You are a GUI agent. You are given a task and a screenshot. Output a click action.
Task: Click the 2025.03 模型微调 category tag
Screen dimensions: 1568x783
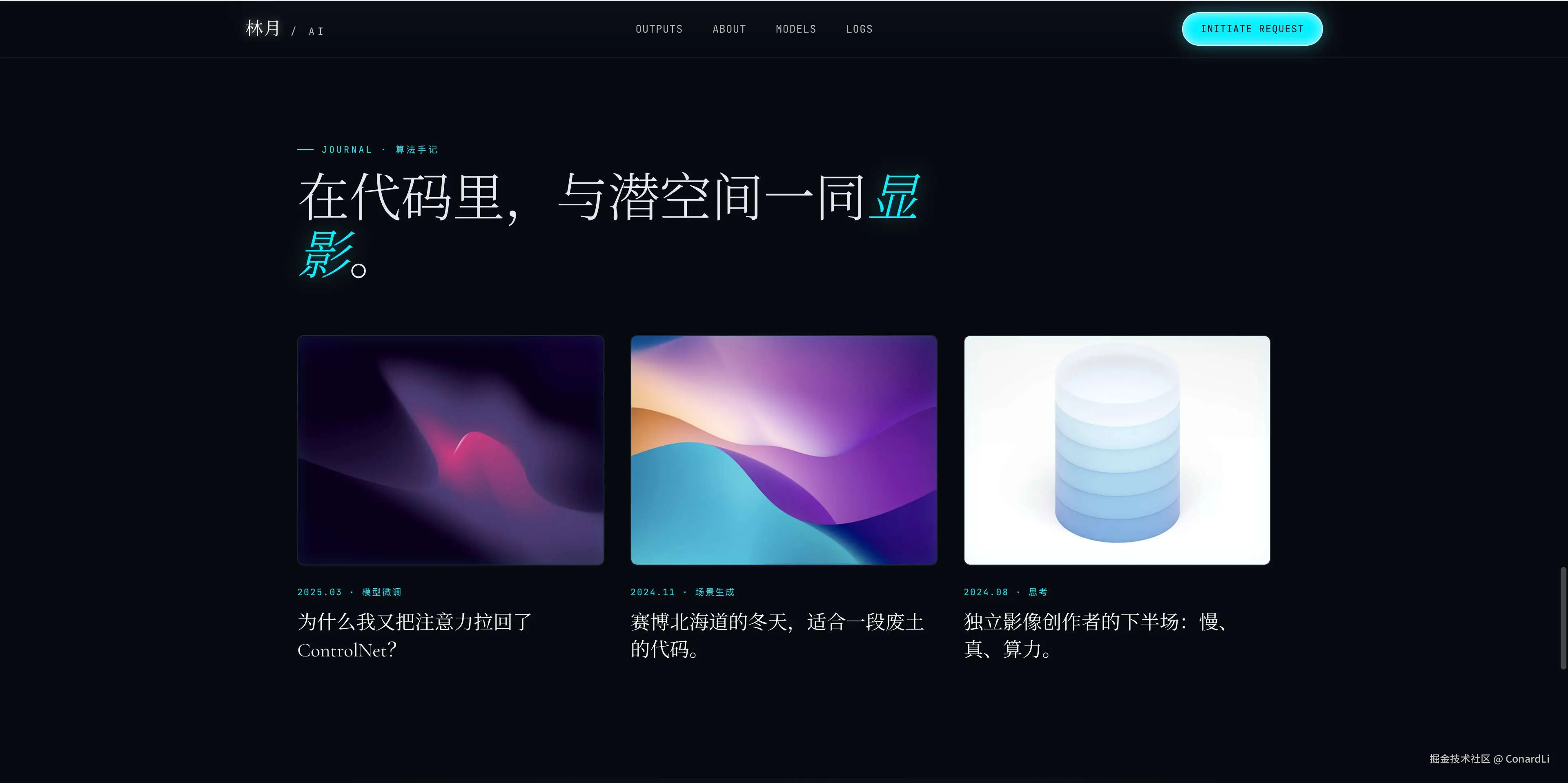tap(350, 592)
